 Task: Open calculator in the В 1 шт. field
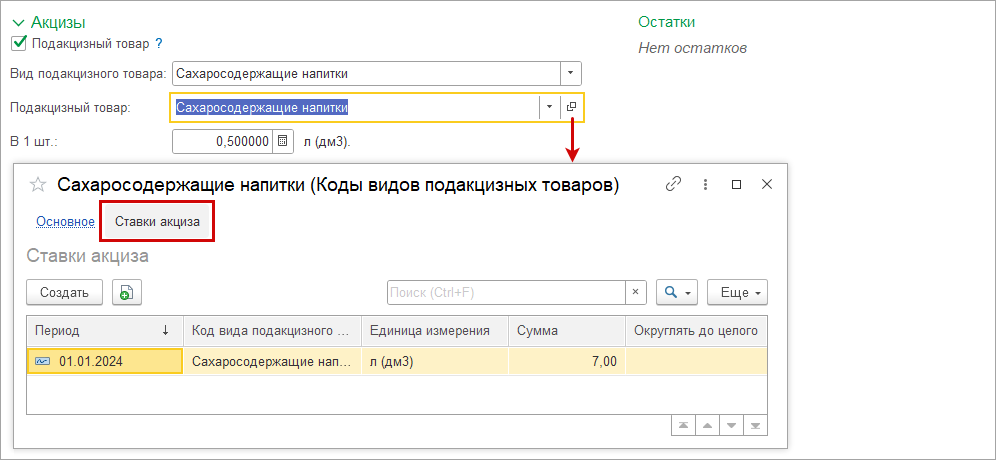(x=283, y=141)
